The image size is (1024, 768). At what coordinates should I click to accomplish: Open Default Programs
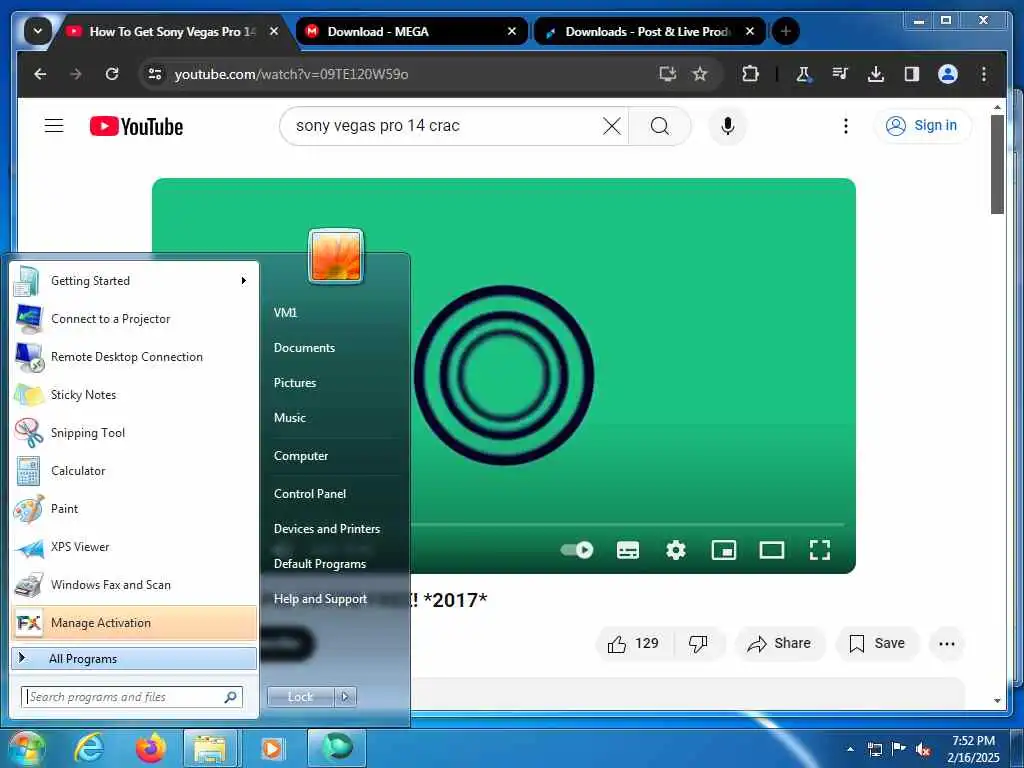319,564
